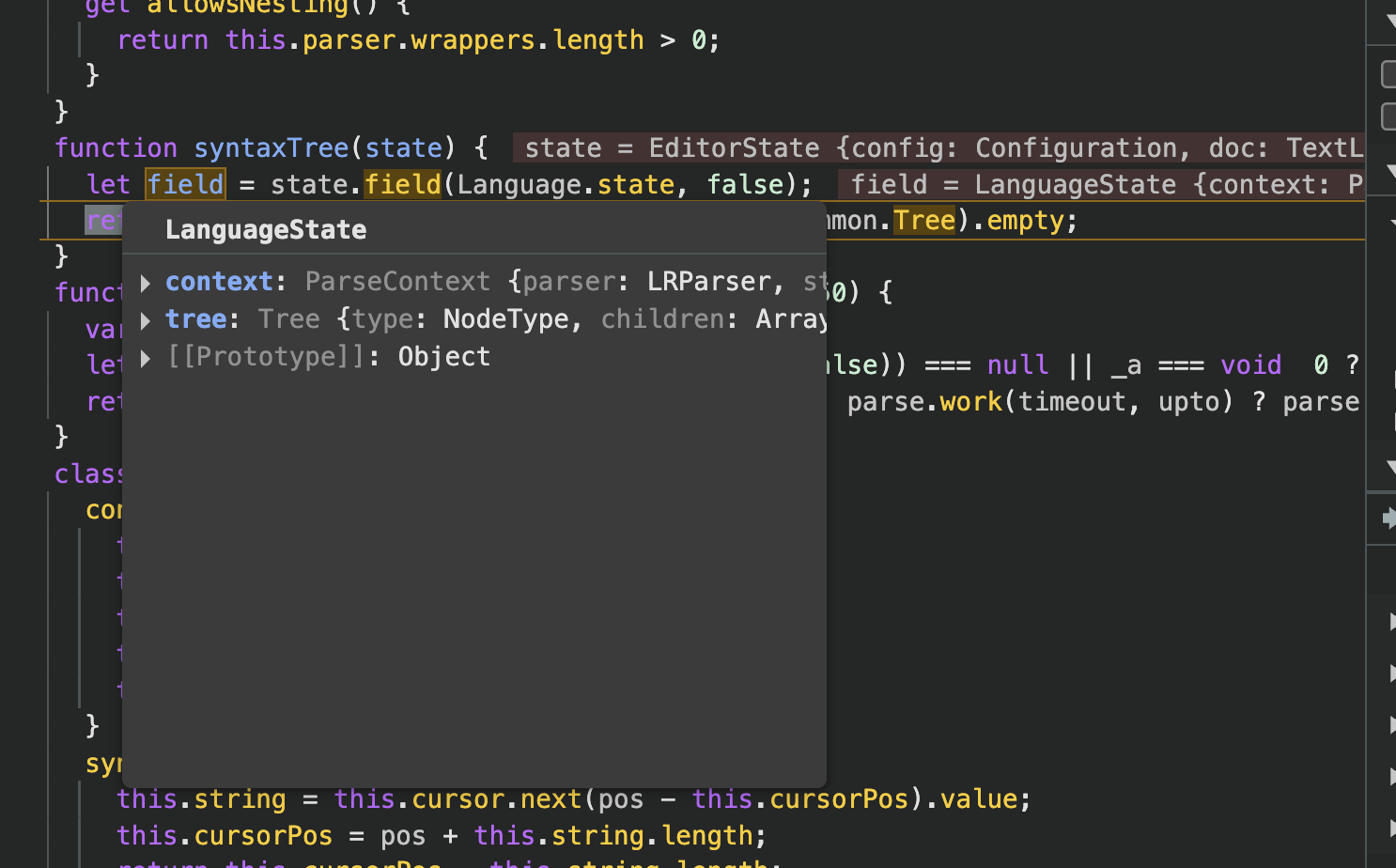
Task: Click the syntaxTree function name
Action: (x=271, y=148)
